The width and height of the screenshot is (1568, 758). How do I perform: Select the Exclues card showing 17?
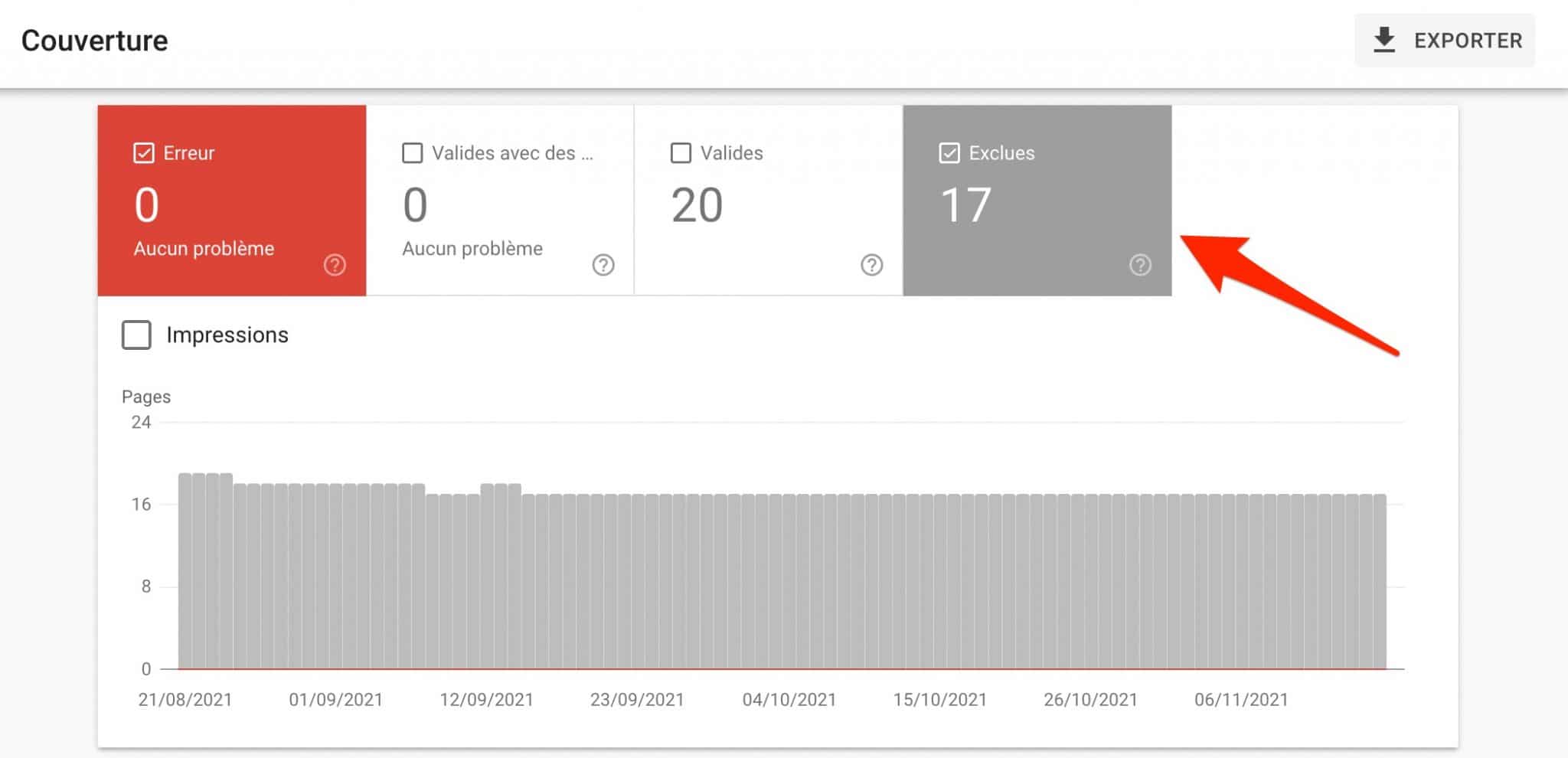(1037, 199)
